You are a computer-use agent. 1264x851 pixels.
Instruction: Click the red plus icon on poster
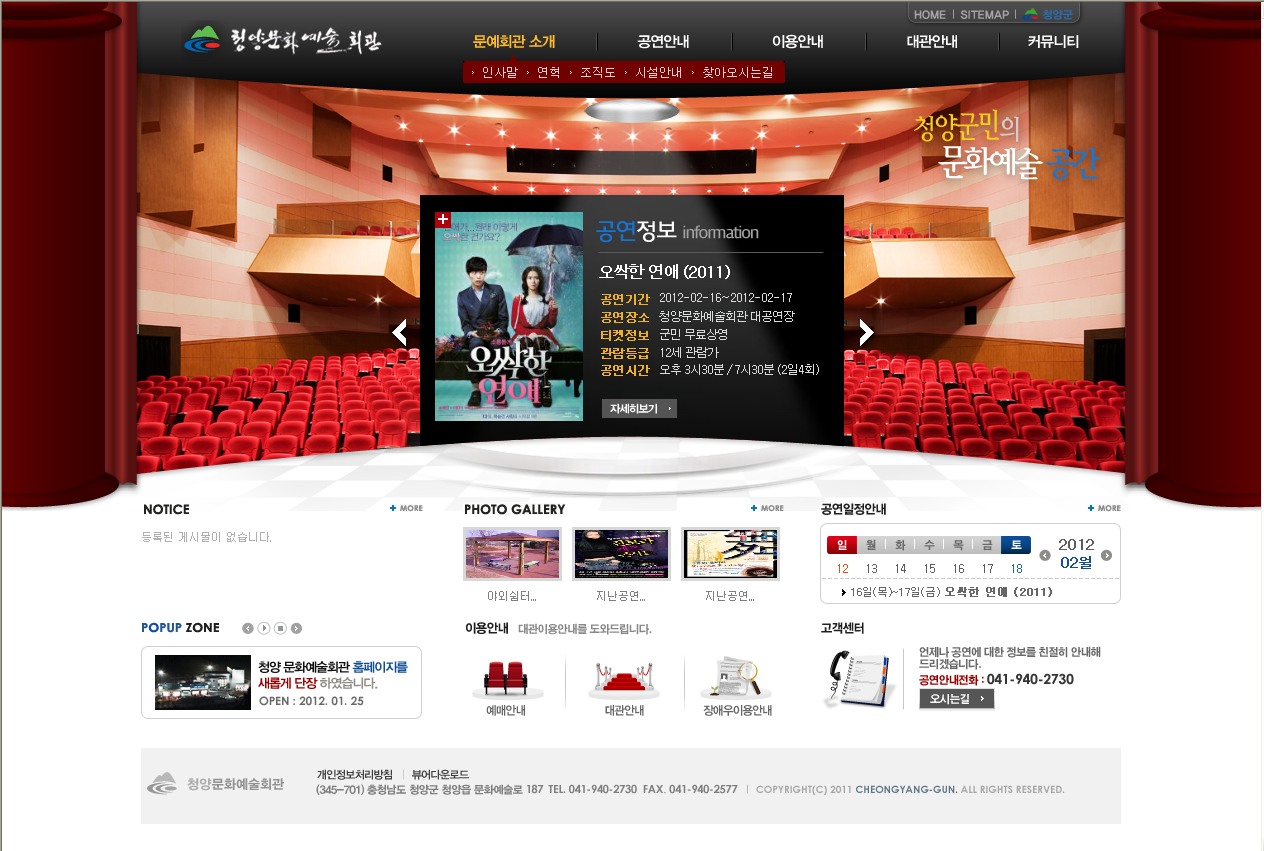pos(443,220)
